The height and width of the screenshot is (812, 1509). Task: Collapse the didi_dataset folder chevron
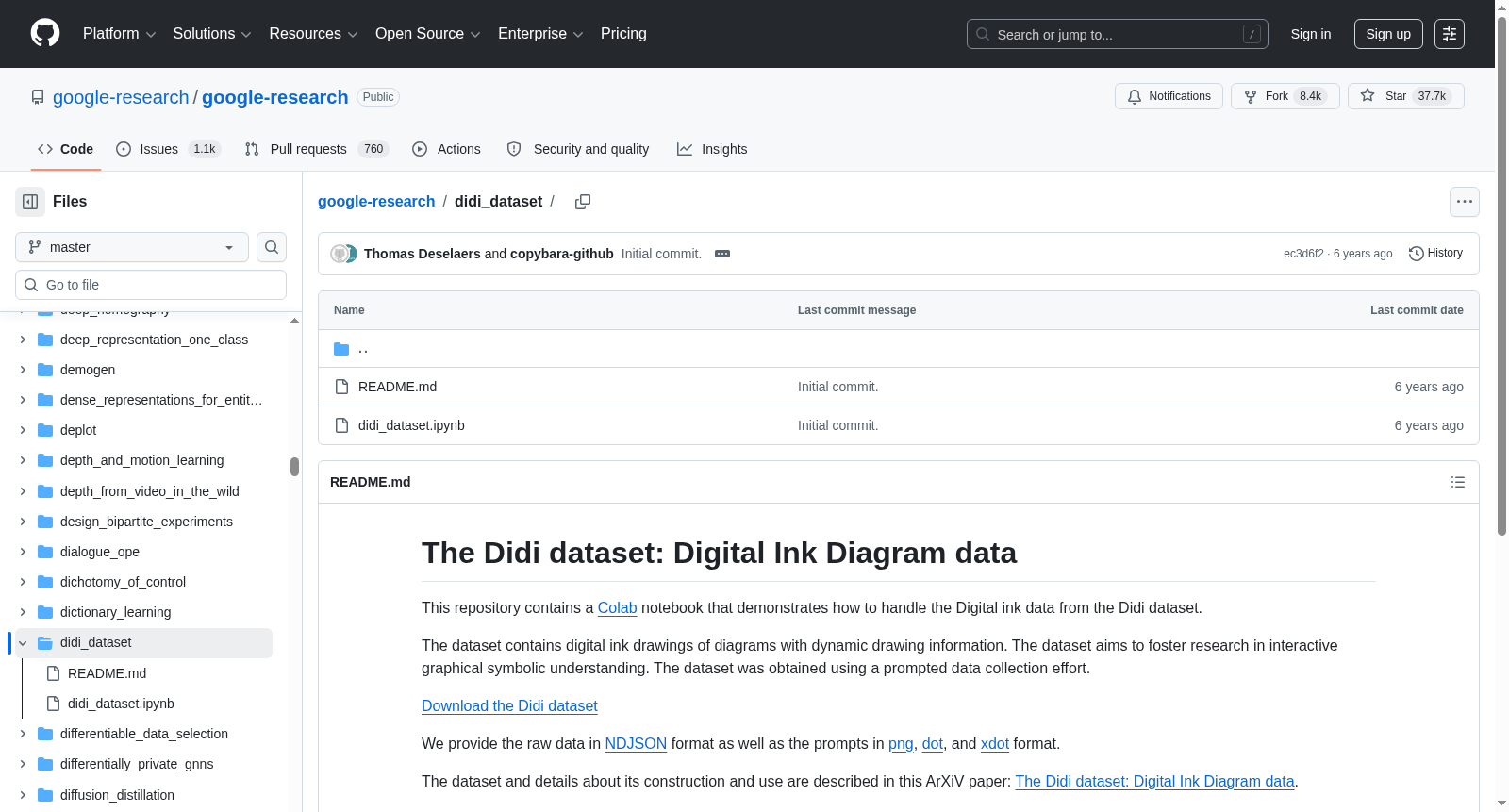click(x=23, y=643)
